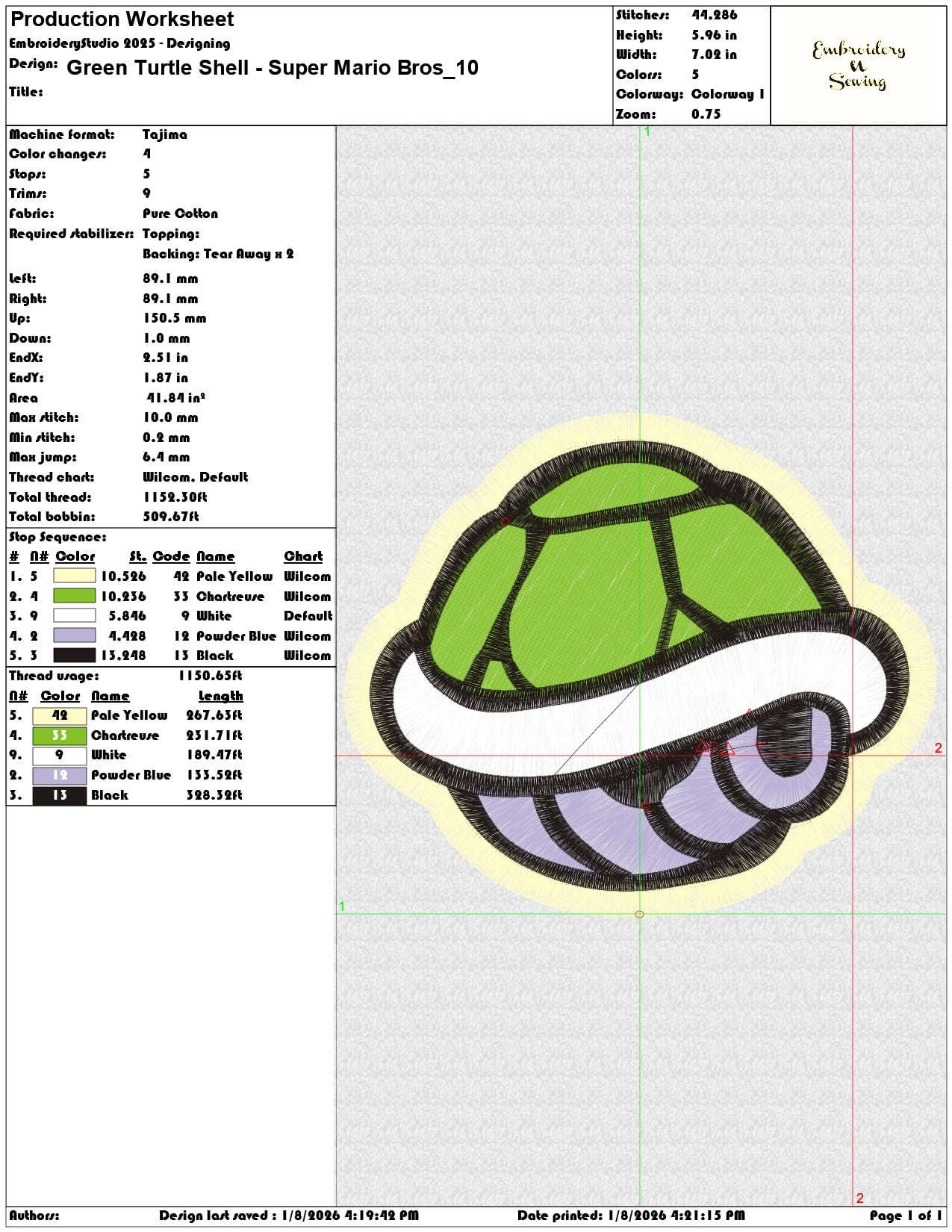Click total thread value 1152.30ft
The height and width of the screenshot is (1232, 952).
(175, 497)
